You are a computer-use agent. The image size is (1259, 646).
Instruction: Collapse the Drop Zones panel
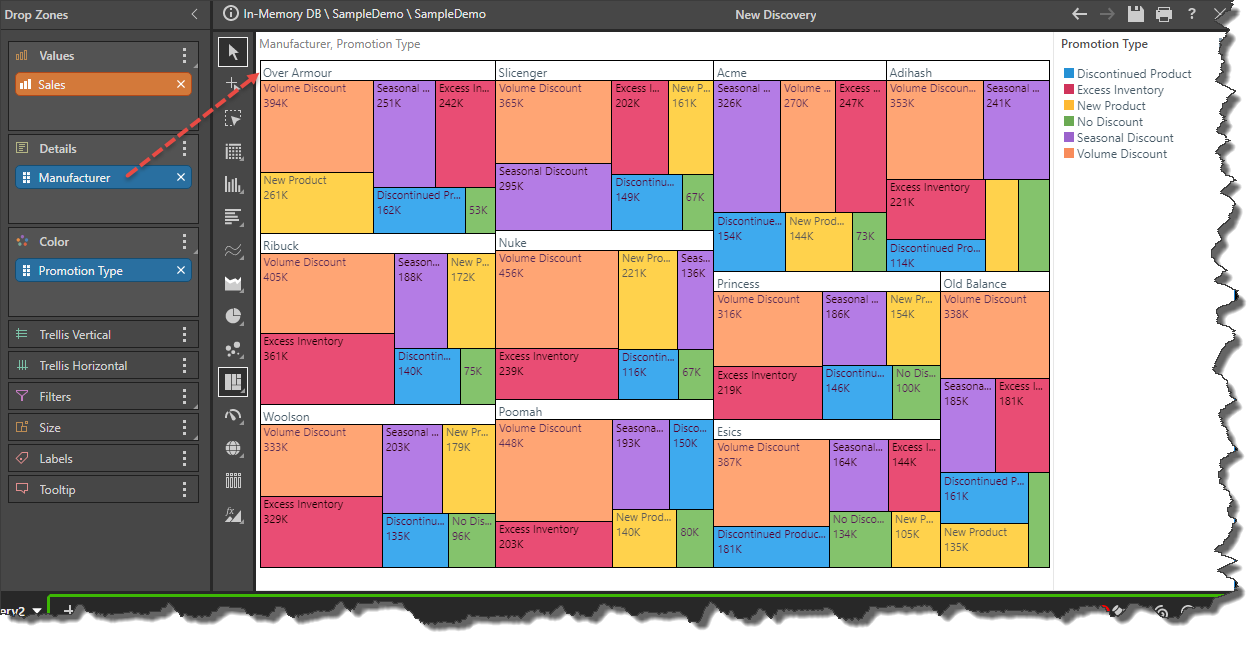(194, 15)
